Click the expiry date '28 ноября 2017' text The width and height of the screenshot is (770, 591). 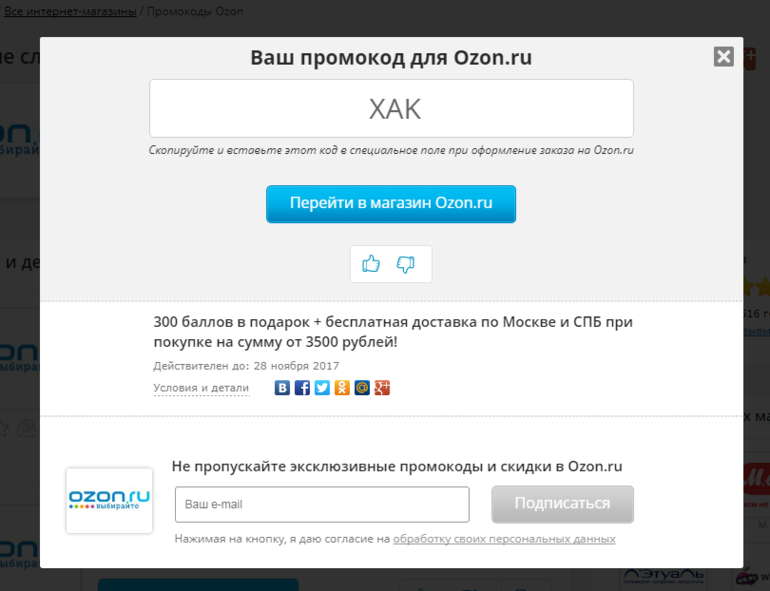(x=297, y=366)
